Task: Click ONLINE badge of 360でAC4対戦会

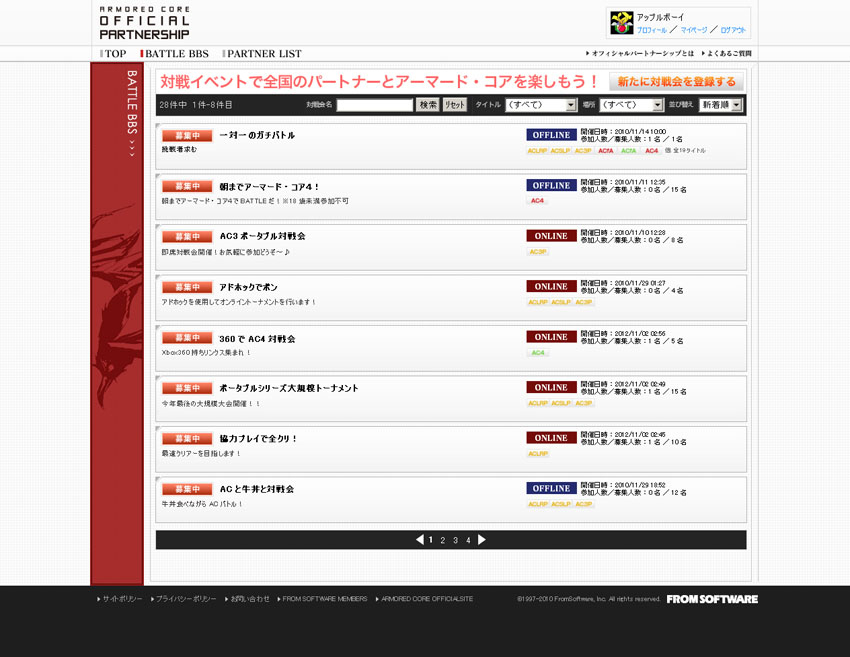Action: (551, 336)
